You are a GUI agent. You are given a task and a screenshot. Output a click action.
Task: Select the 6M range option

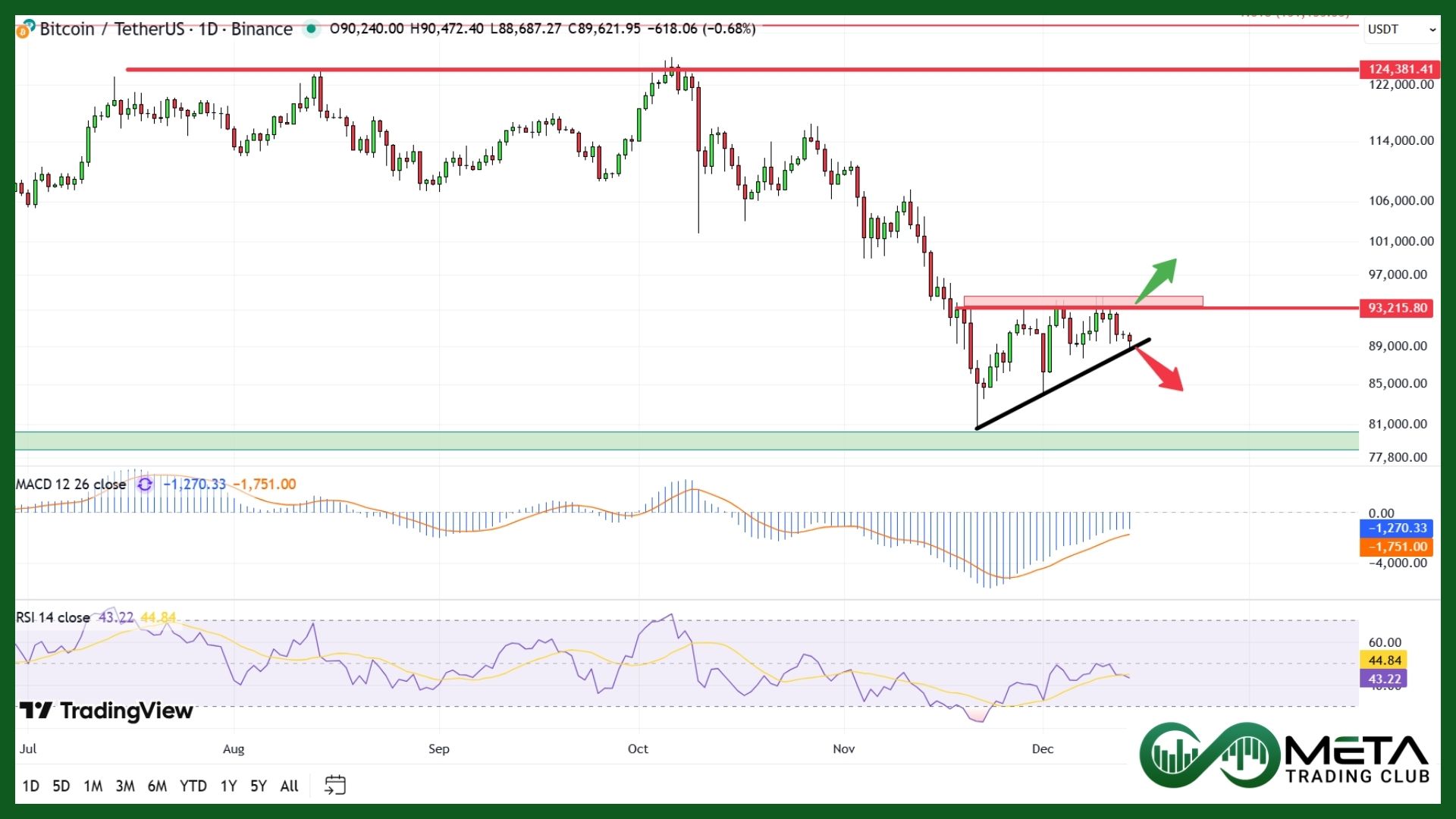coord(157,786)
